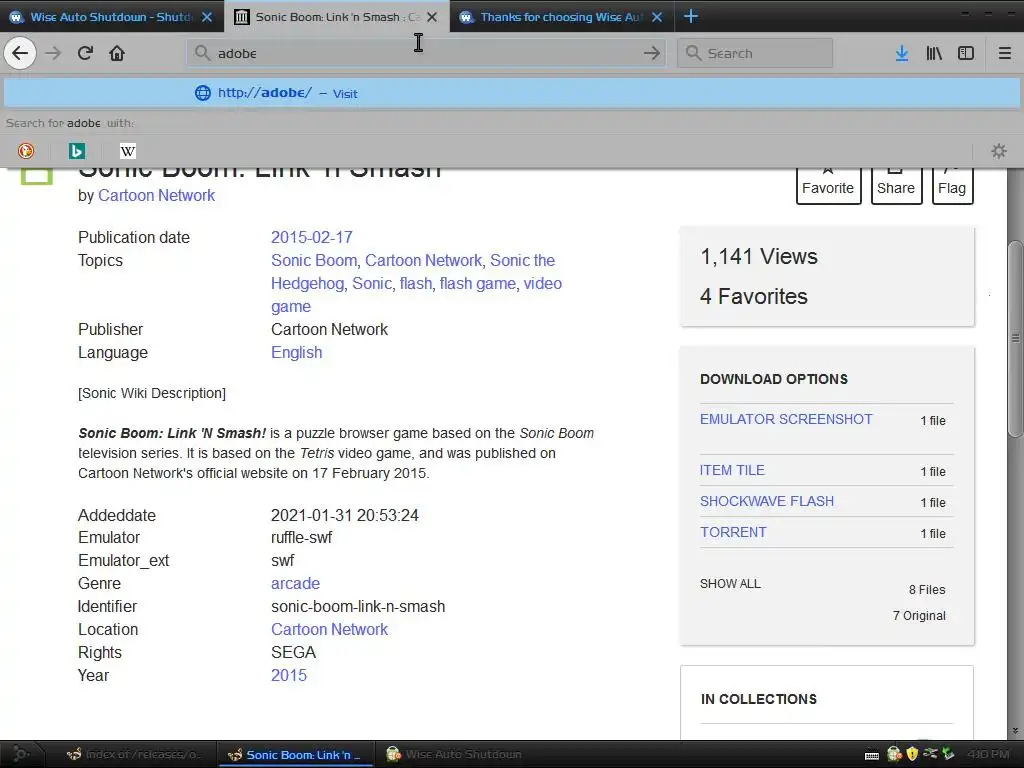
Task: Download the EMULATOR SCREENSHOT option
Action: (x=786, y=419)
